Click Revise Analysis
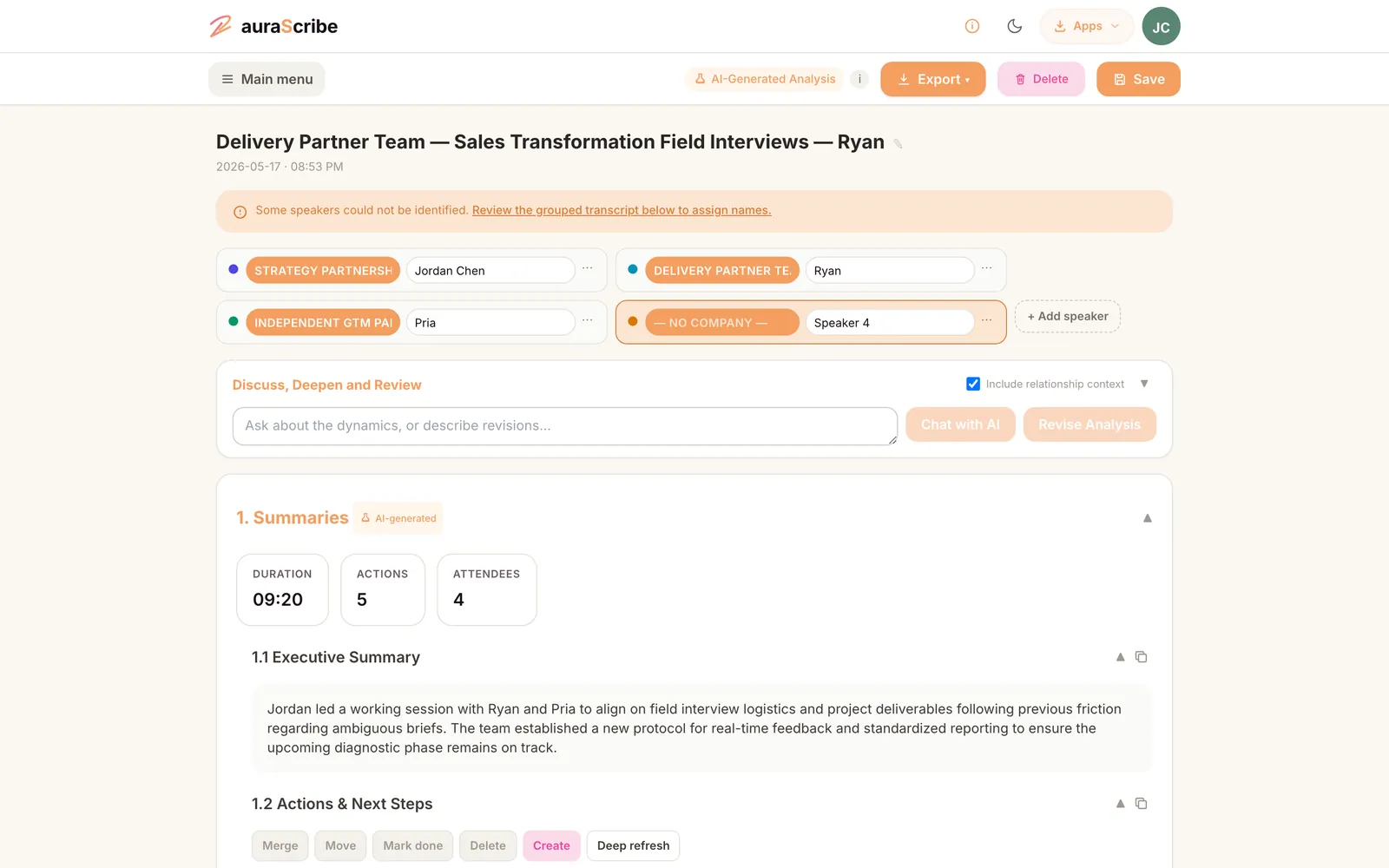 click(1089, 424)
